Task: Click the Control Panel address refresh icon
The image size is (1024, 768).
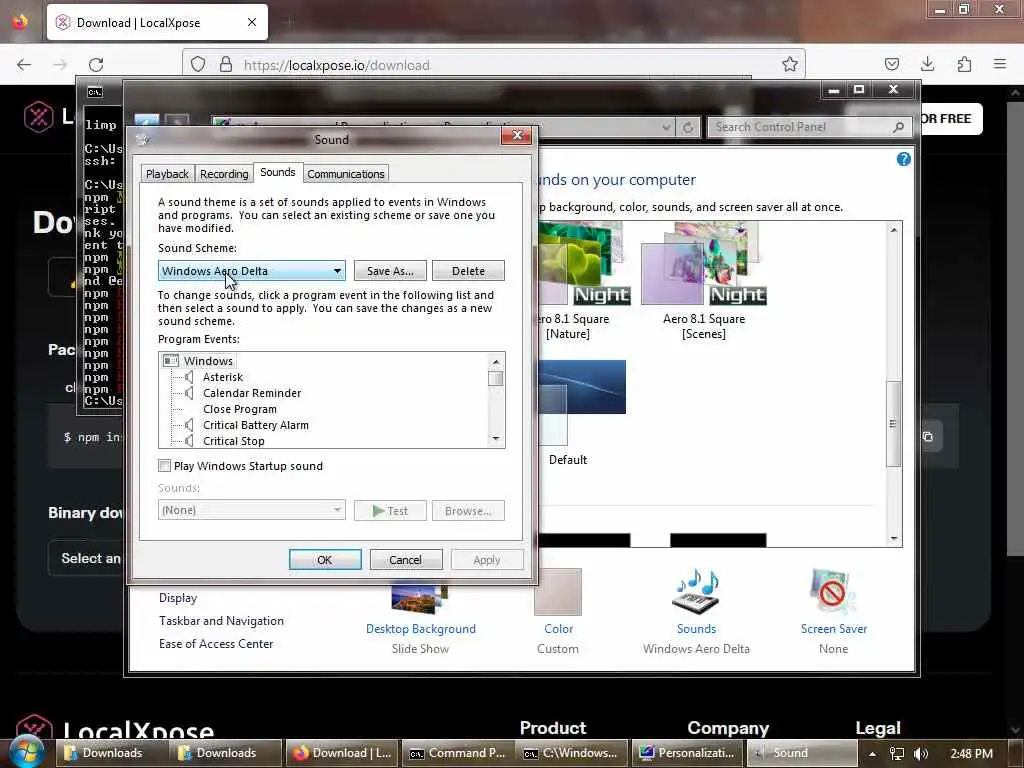Action: 688,127
